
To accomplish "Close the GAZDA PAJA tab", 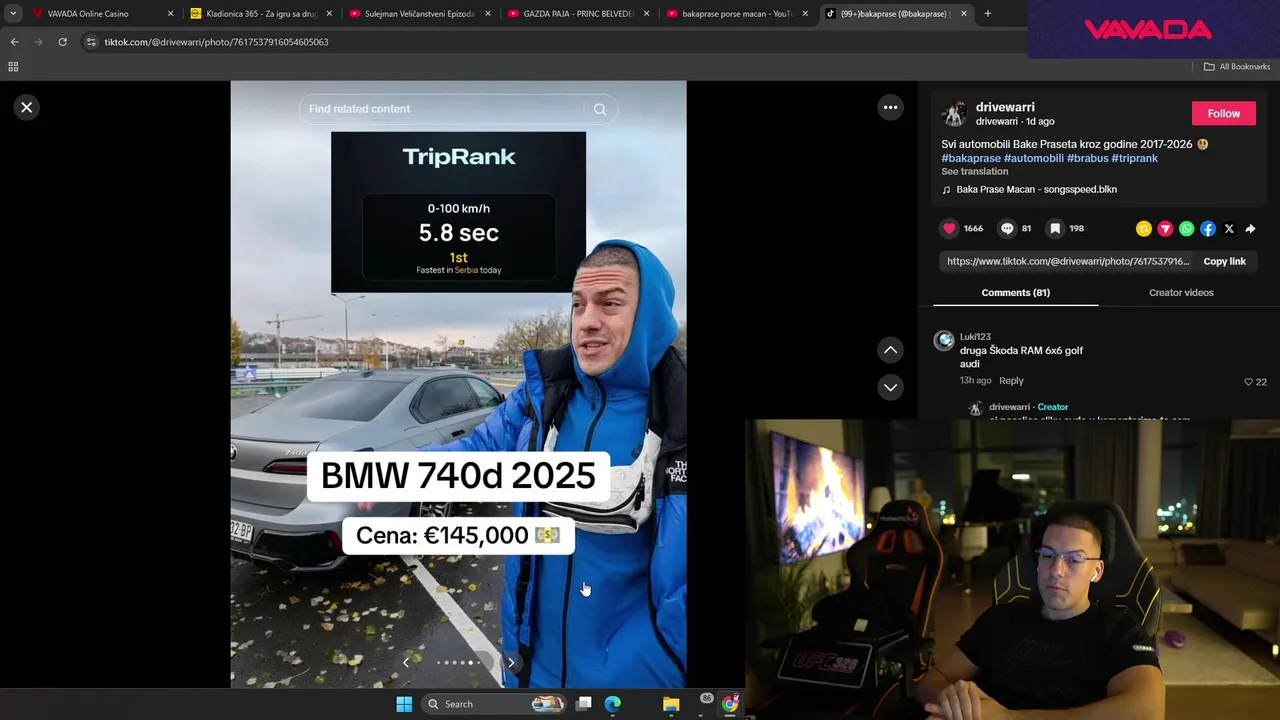I will [x=647, y=14].
